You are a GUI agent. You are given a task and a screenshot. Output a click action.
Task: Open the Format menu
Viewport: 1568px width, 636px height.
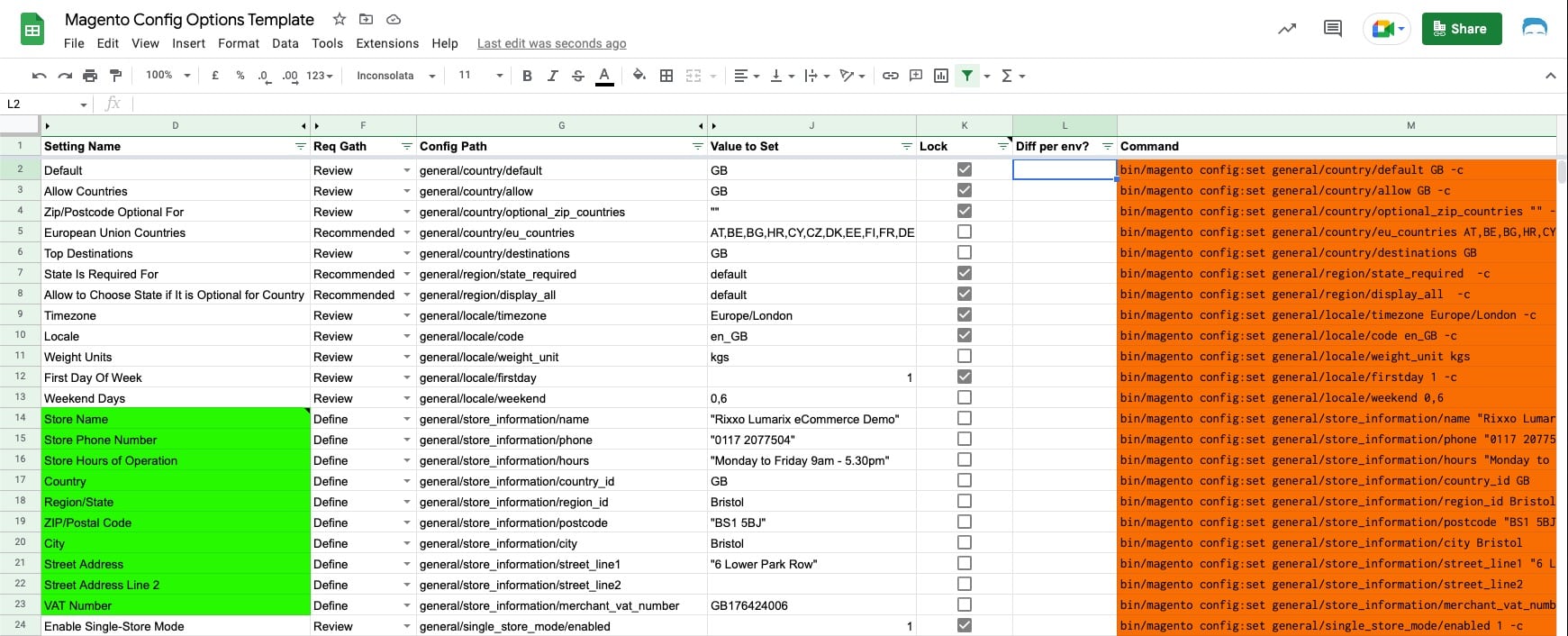pyautogui.click(x=238, y=43)
